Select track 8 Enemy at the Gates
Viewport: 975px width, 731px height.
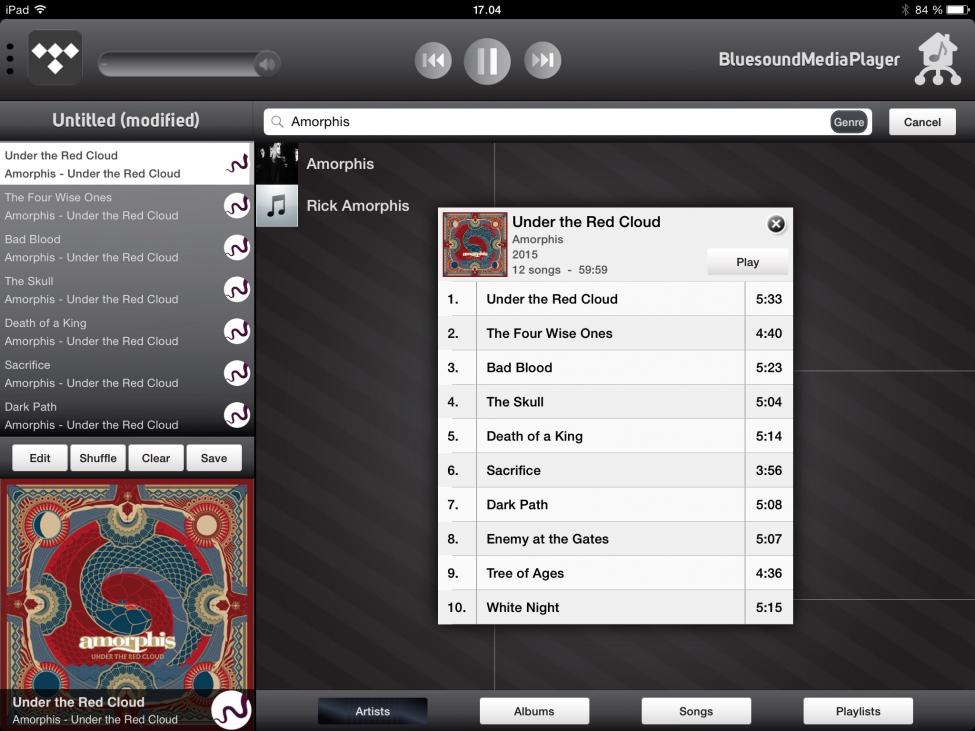[615, 538]
